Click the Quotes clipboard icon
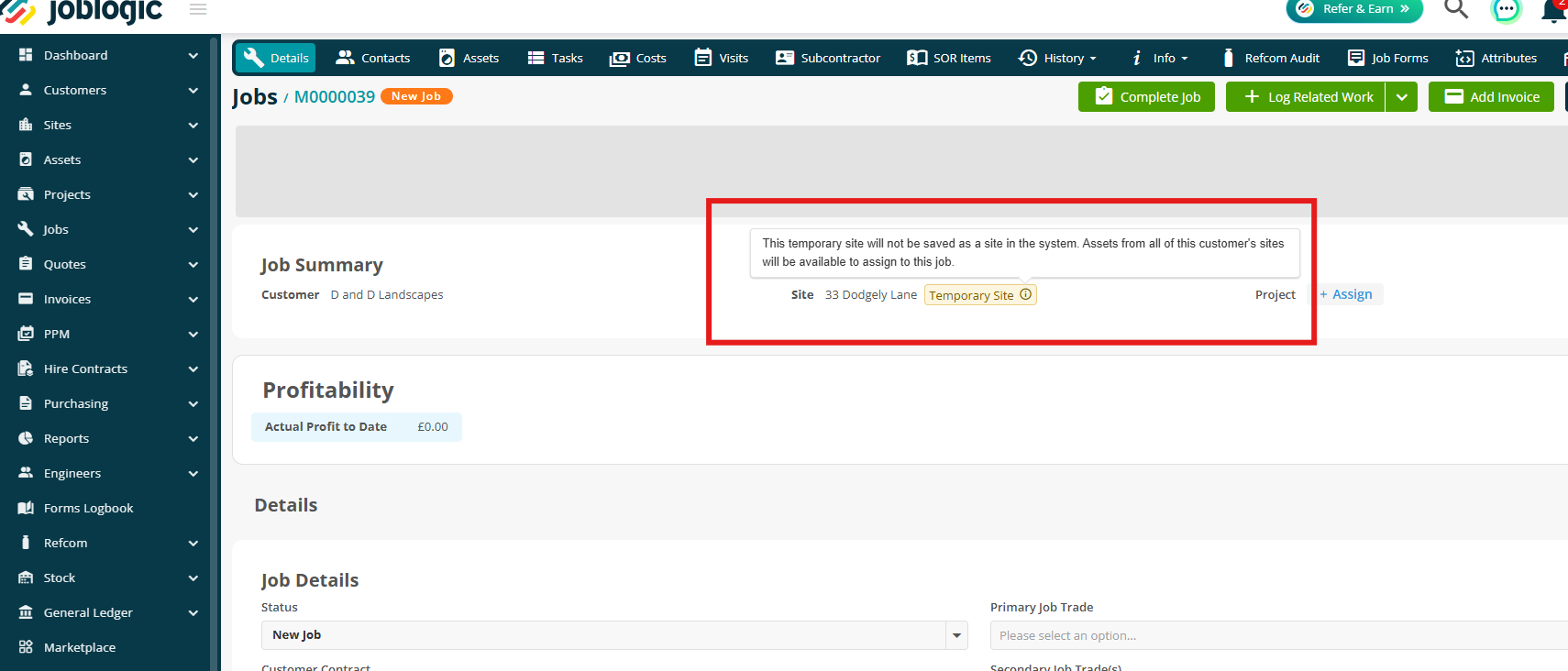 tap(26, 264)
